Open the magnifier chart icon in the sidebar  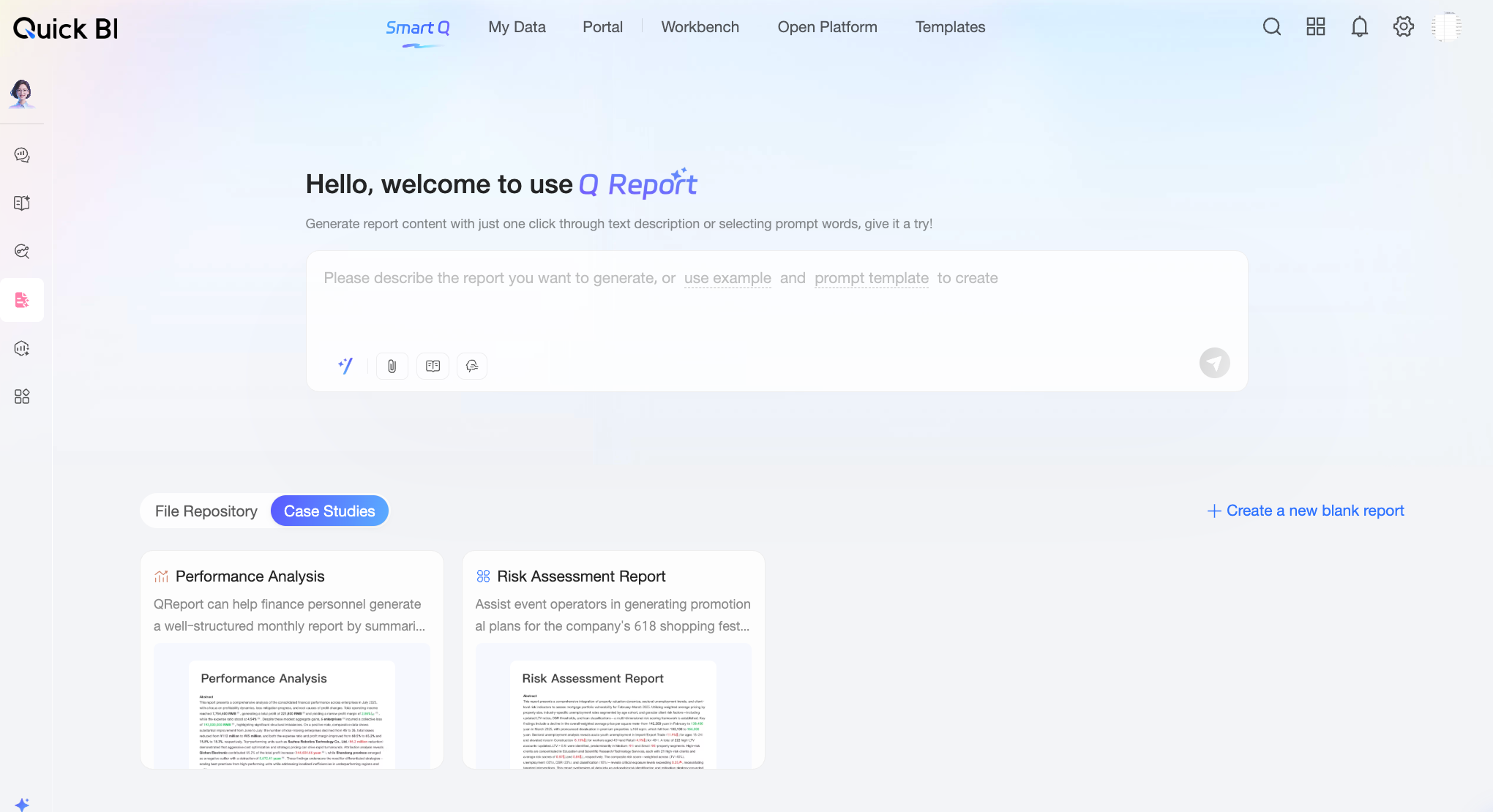click(22, 252)
